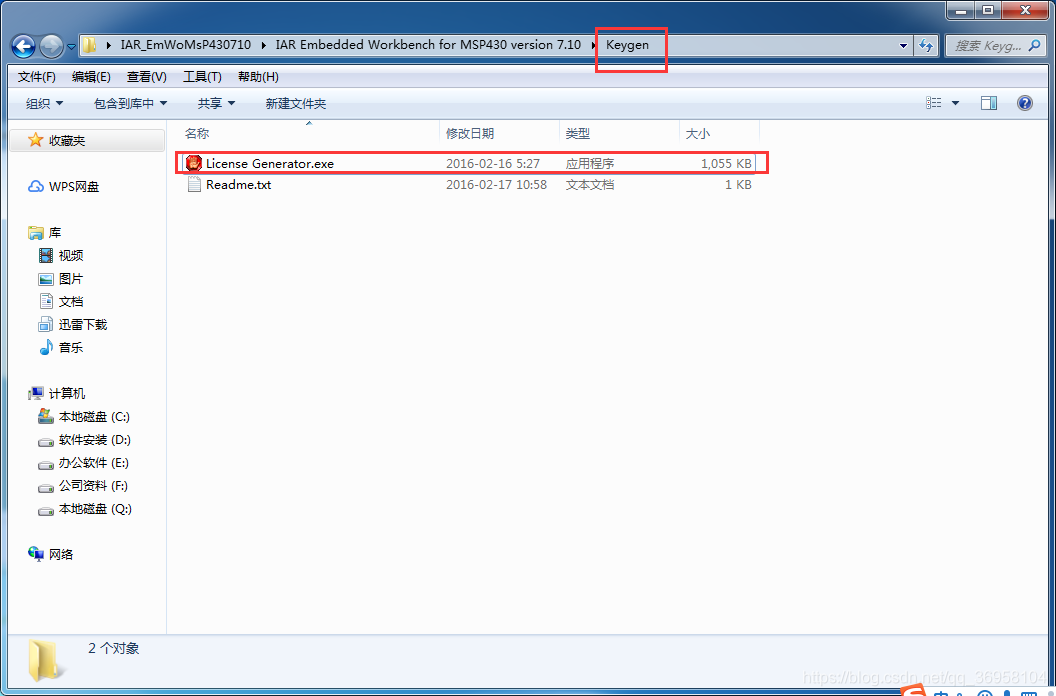Open the 图片 library
The image size is (1056, 696).
[71, 278]
